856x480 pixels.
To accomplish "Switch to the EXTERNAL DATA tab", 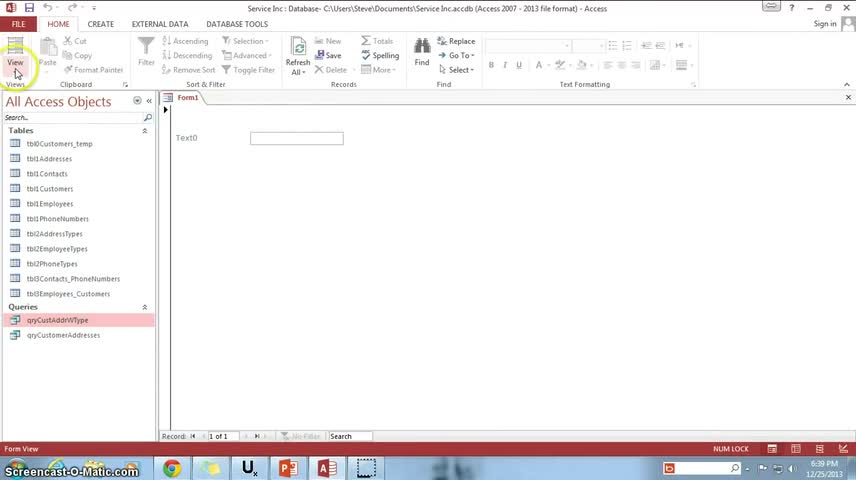I will pos(160,24).
